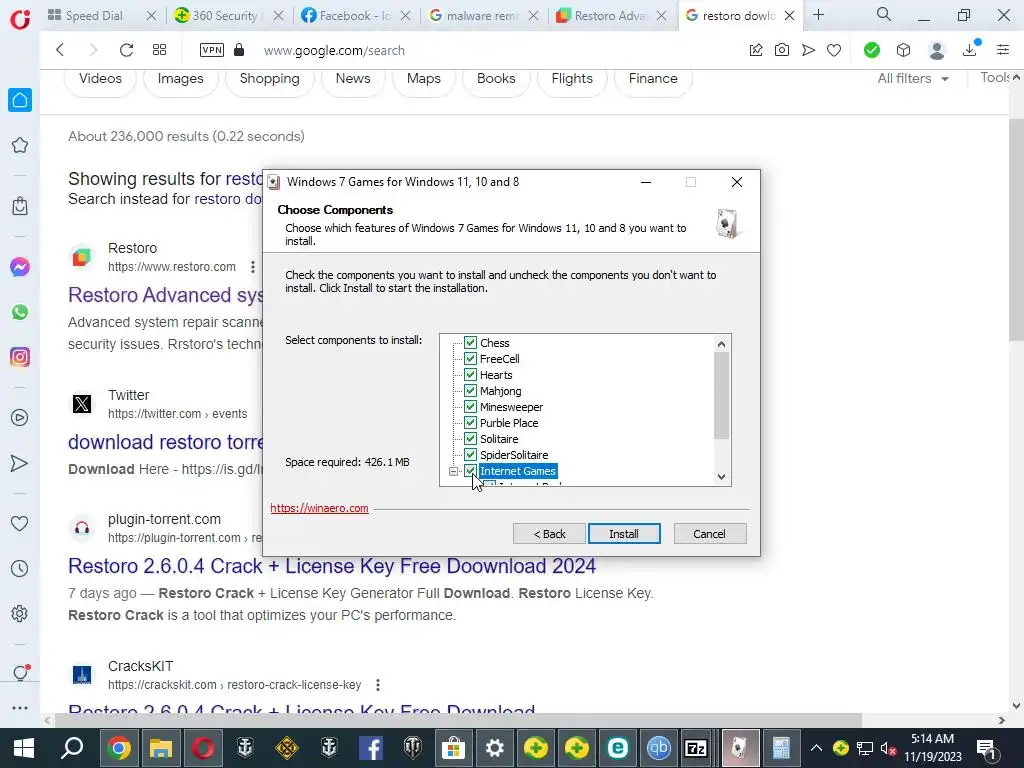The width and height of the screenshot is (1024, 768).
Task: Uncheck the Solitaire component
Action: [x=470, y=439]
